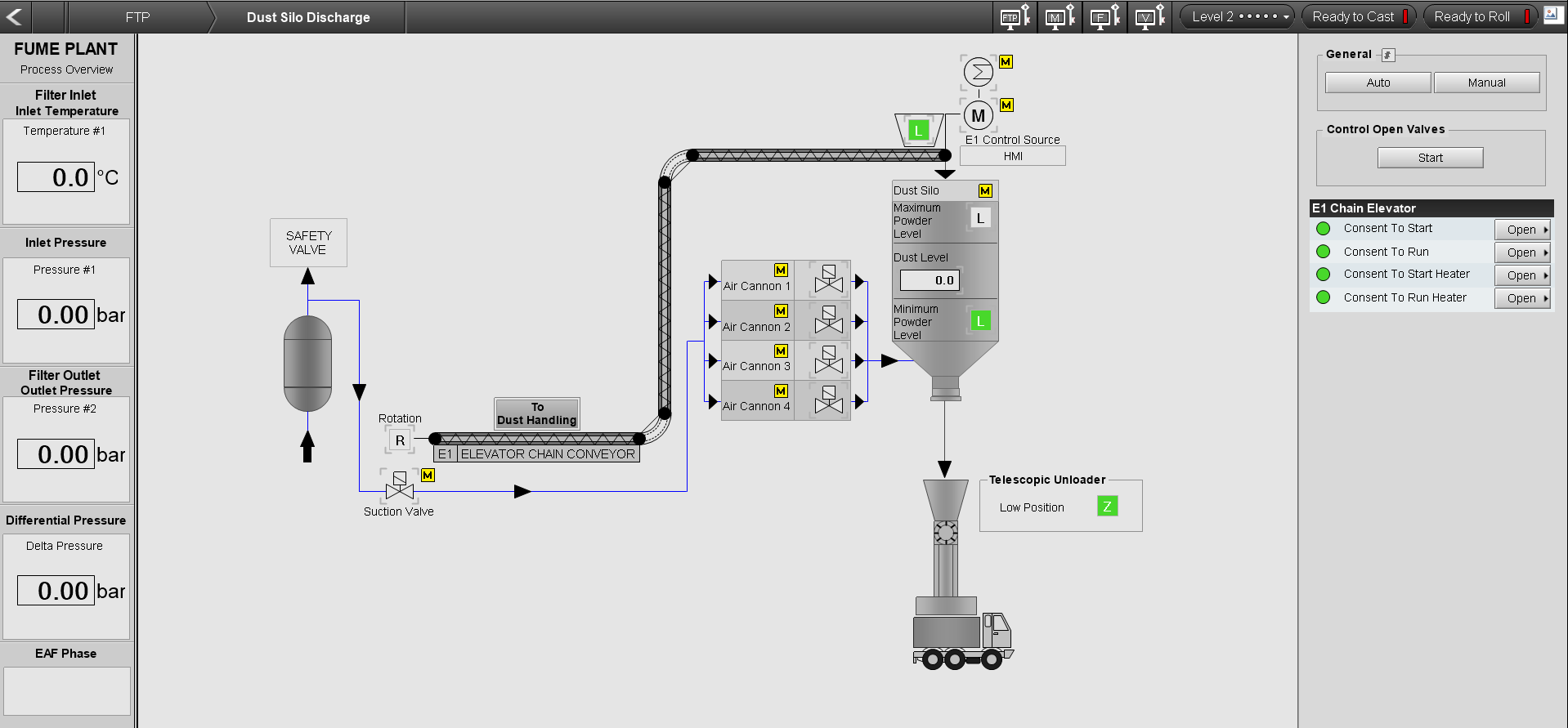Open the FTP monitor key icon
This screenshot has height=728, width=1568.
[1015, 17]
